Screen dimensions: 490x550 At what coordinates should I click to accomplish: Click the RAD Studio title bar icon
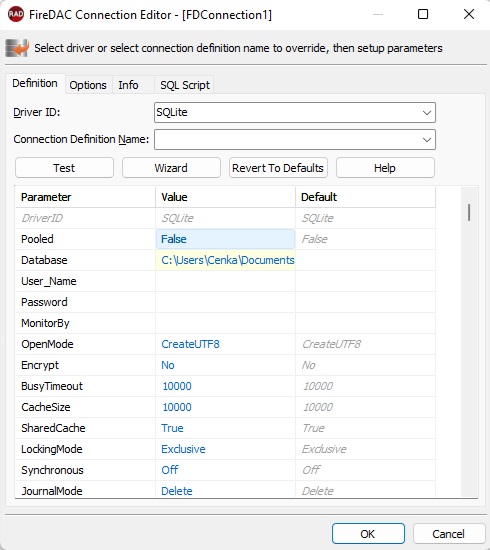[x=16, y=14]
